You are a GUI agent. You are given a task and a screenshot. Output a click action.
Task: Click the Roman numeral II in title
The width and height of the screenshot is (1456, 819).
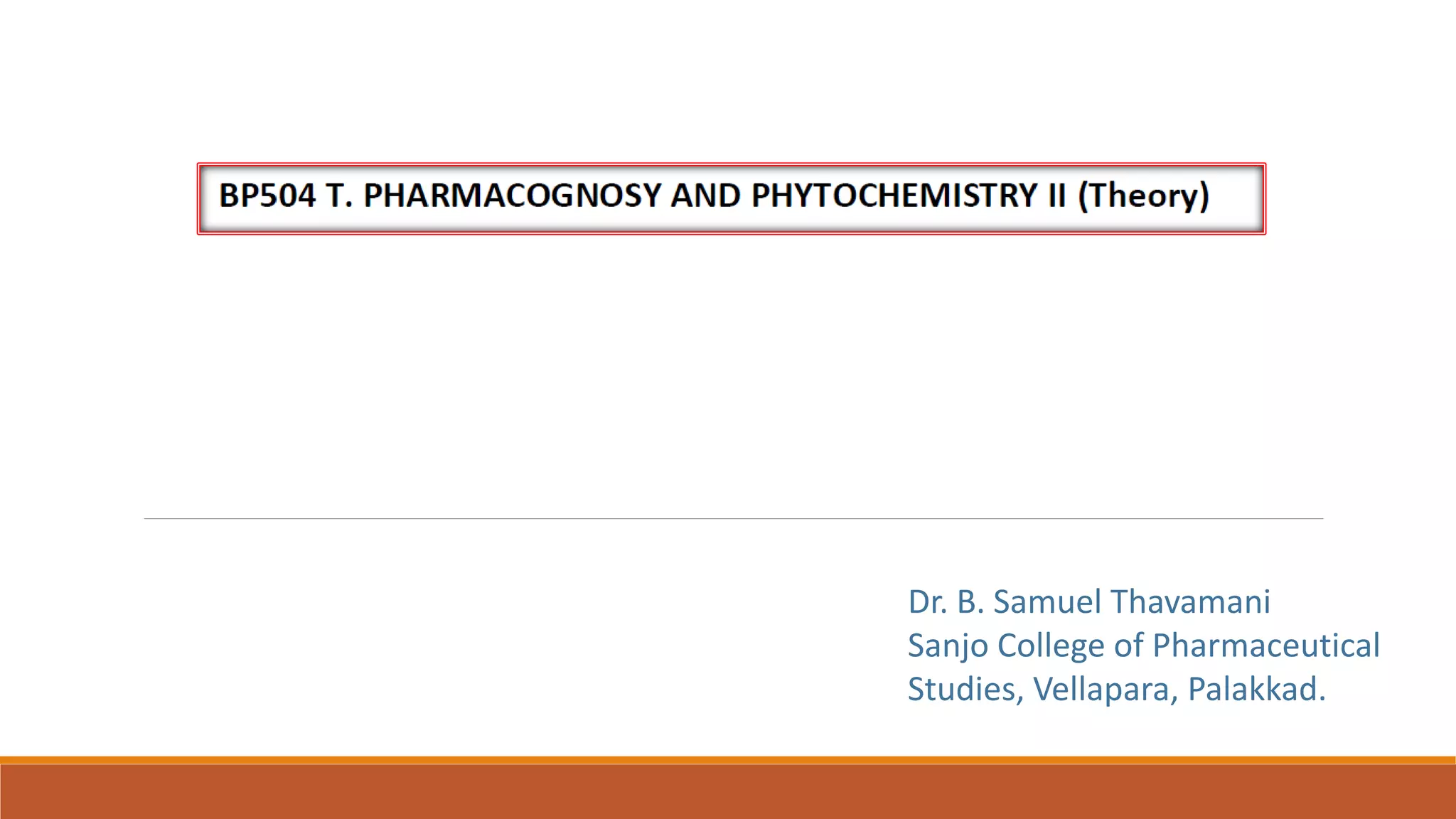(1057, 196)
